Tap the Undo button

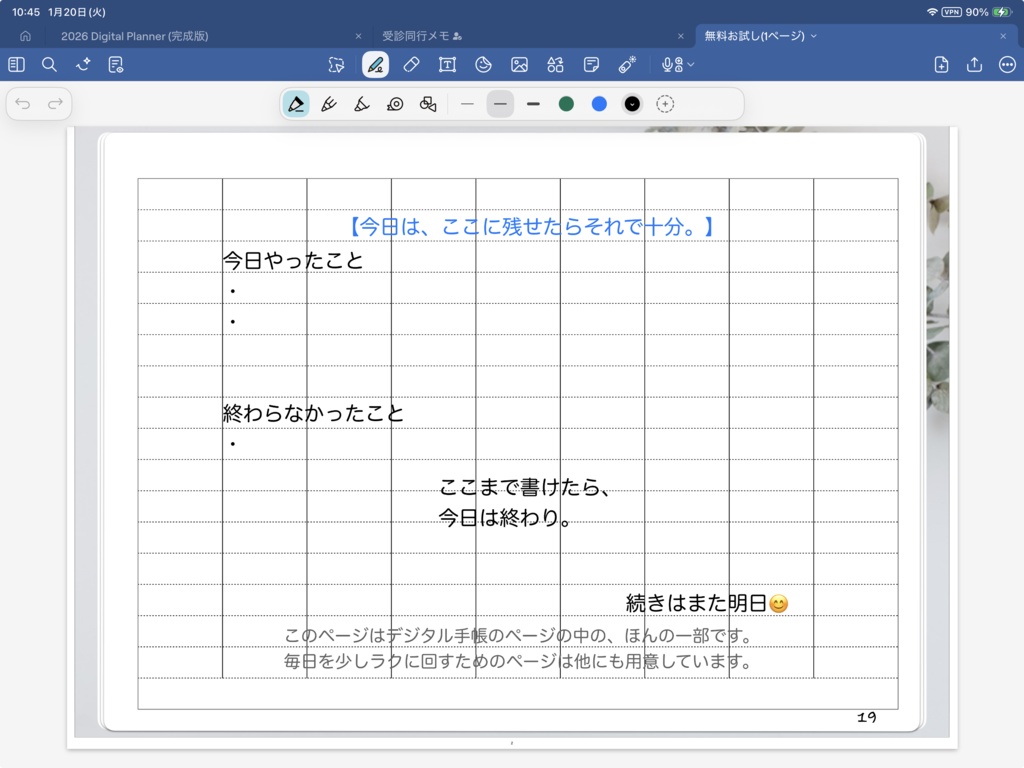click(x=22, y=103)
